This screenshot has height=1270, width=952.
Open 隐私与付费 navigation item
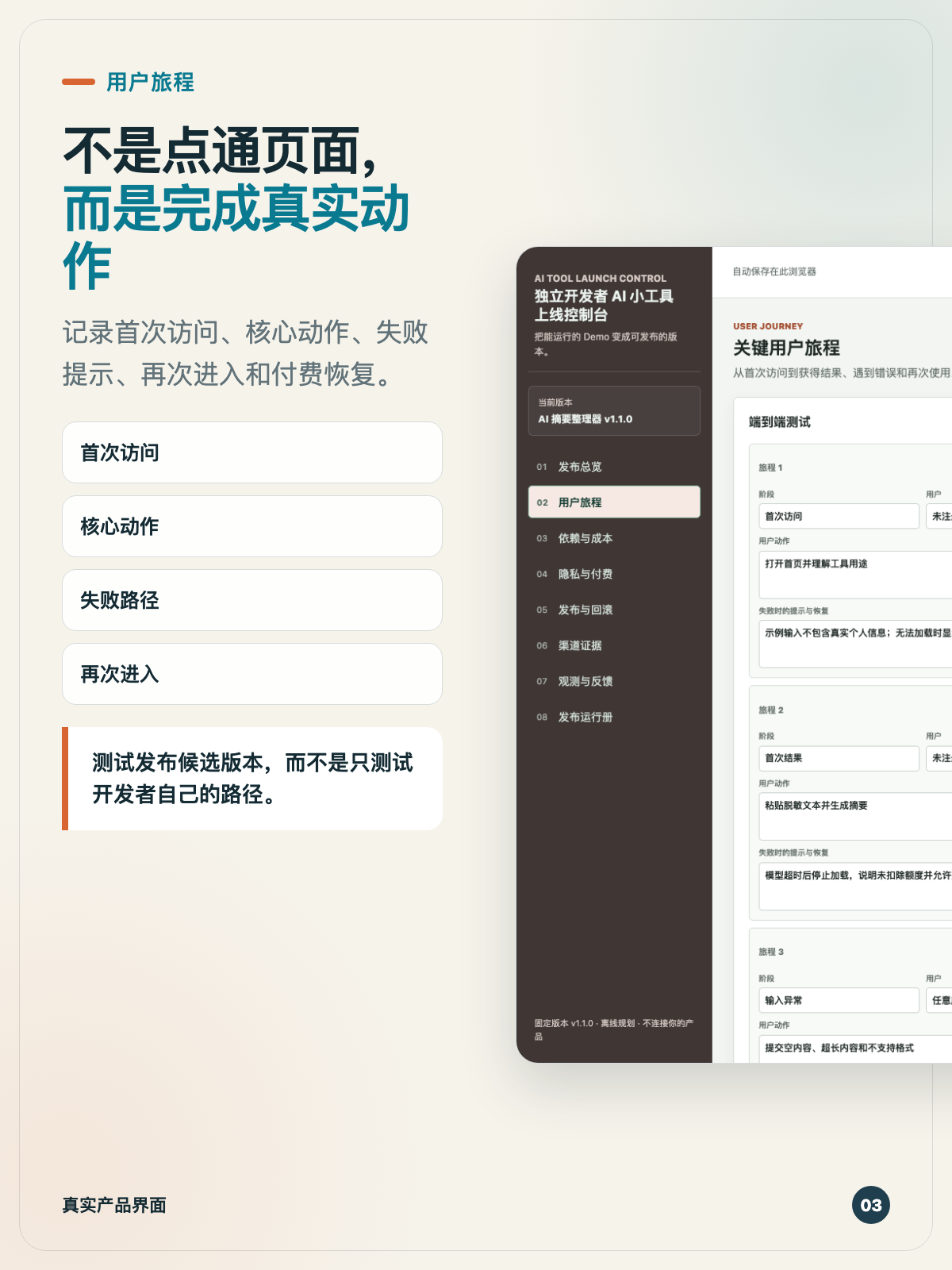(x=614, y=574)
